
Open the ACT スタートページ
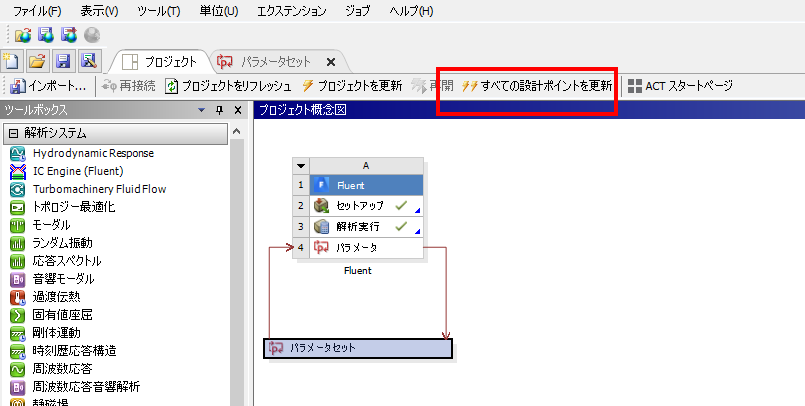pos(680,86)
